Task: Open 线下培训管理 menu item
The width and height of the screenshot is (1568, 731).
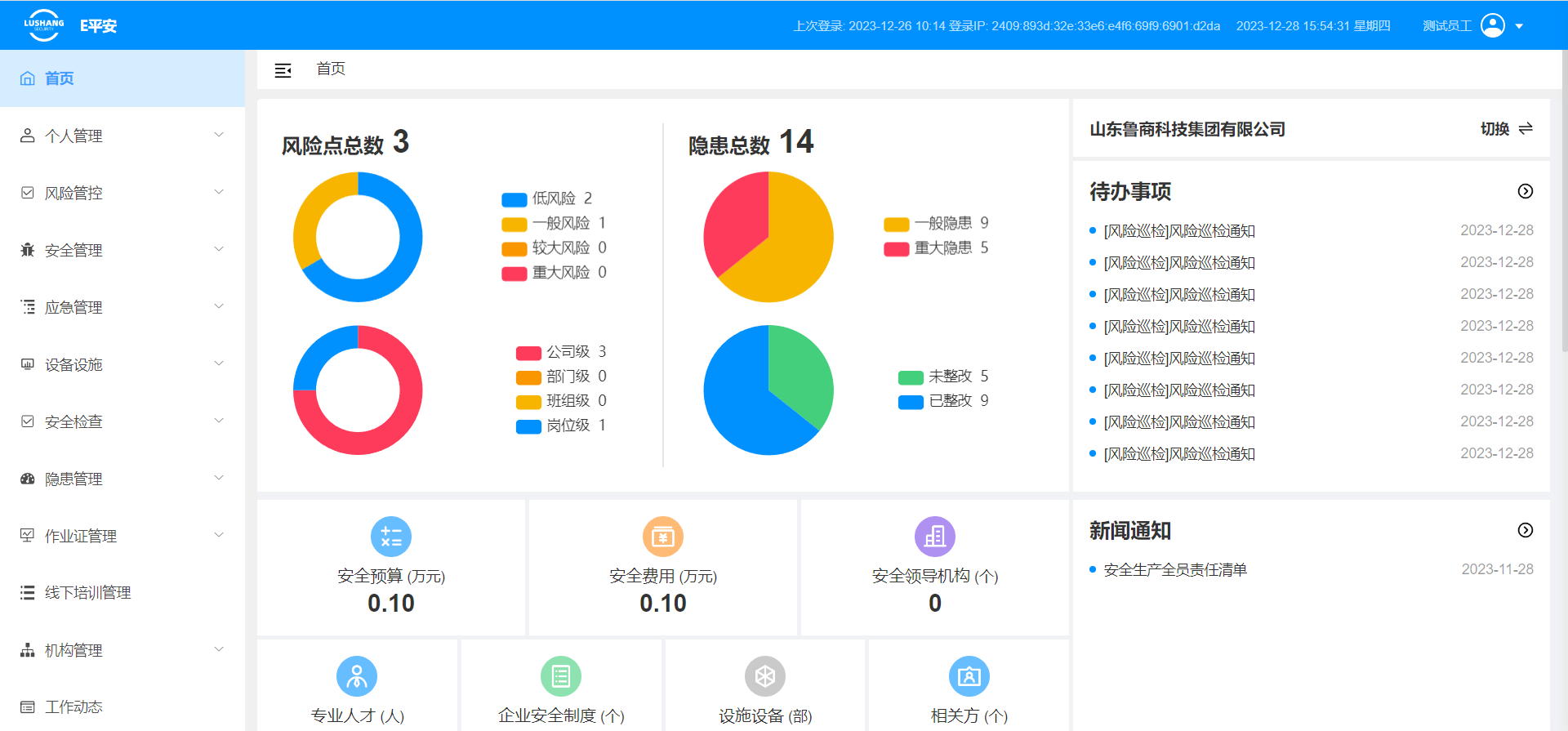Action: click(x=87, y=593)
